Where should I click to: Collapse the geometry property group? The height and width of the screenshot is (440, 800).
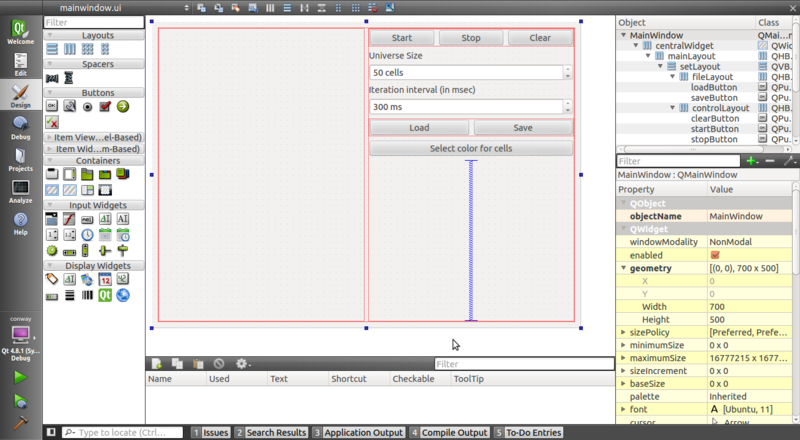[x=623, y=268]
